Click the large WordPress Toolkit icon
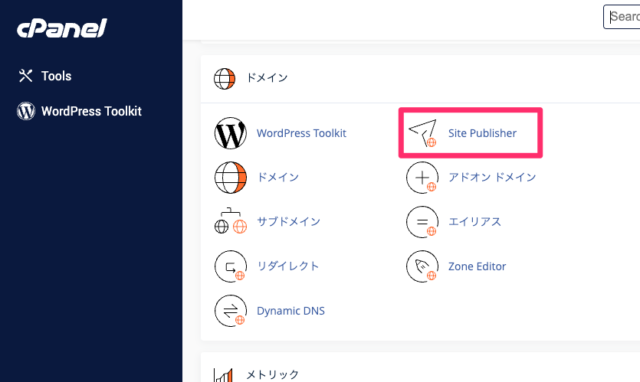The image size is (640, 382). tap(230, 133)
